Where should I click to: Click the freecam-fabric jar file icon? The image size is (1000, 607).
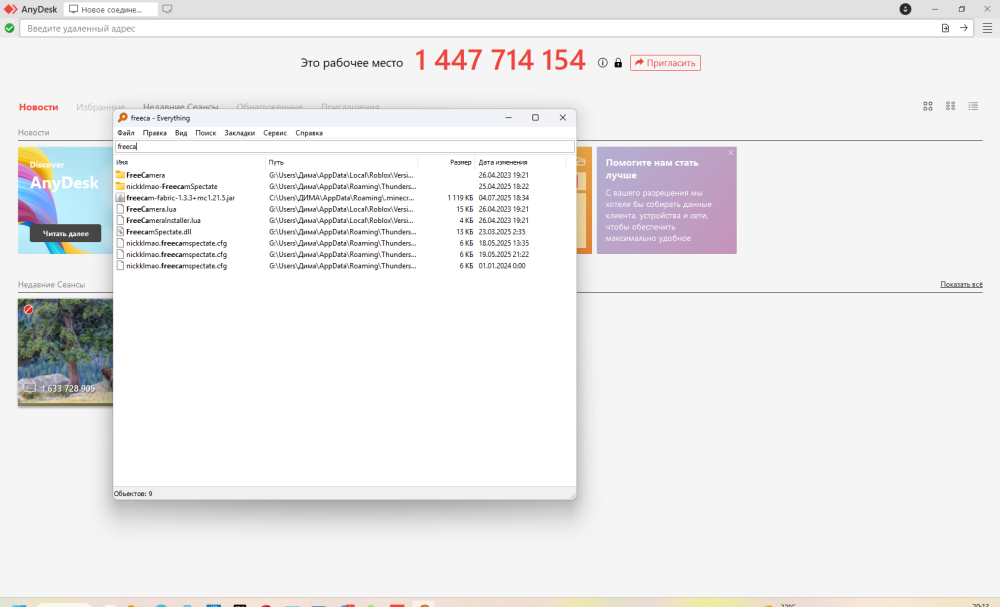[x=120, y=198]
